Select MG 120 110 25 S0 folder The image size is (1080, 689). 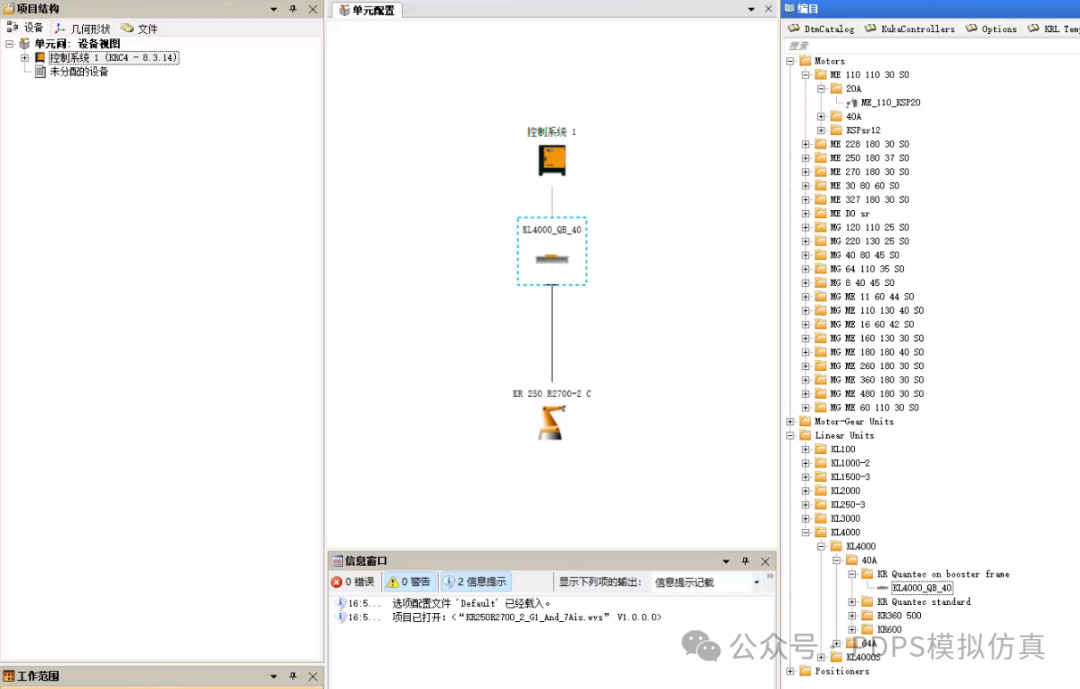[x=869, y=227]
